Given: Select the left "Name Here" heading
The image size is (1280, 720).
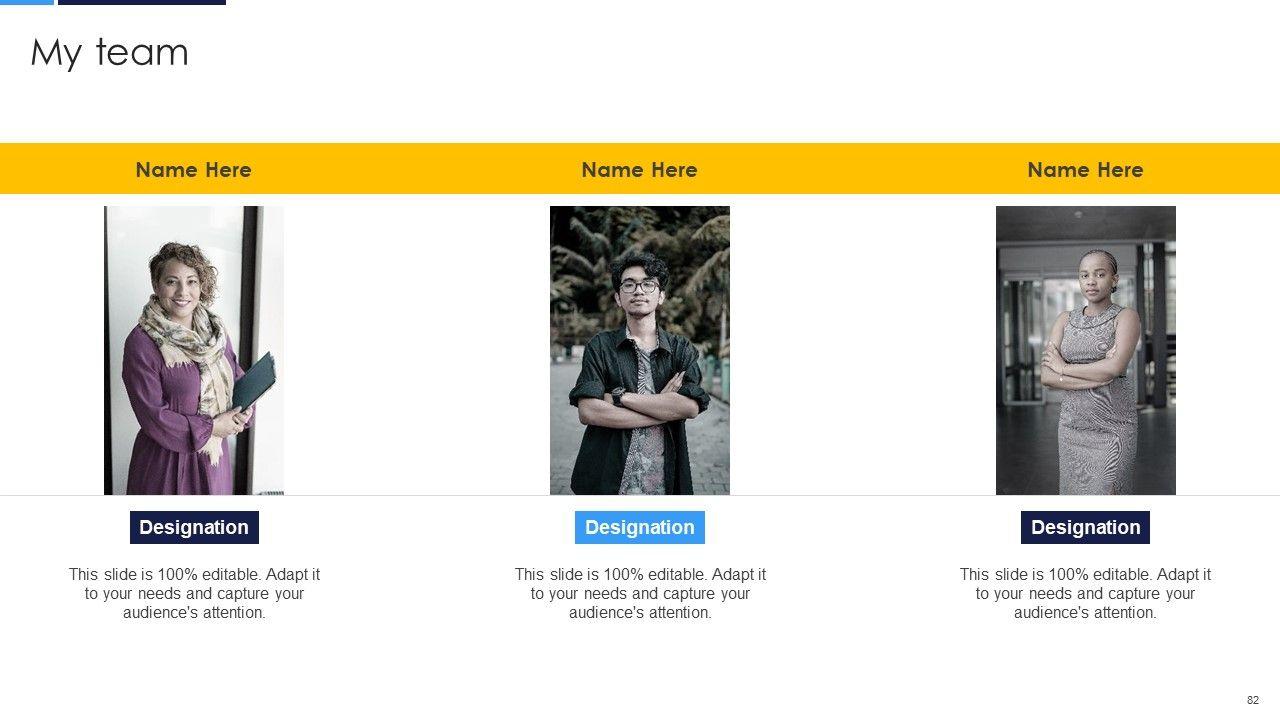Looking at the screenshot, I should [193, 170].
